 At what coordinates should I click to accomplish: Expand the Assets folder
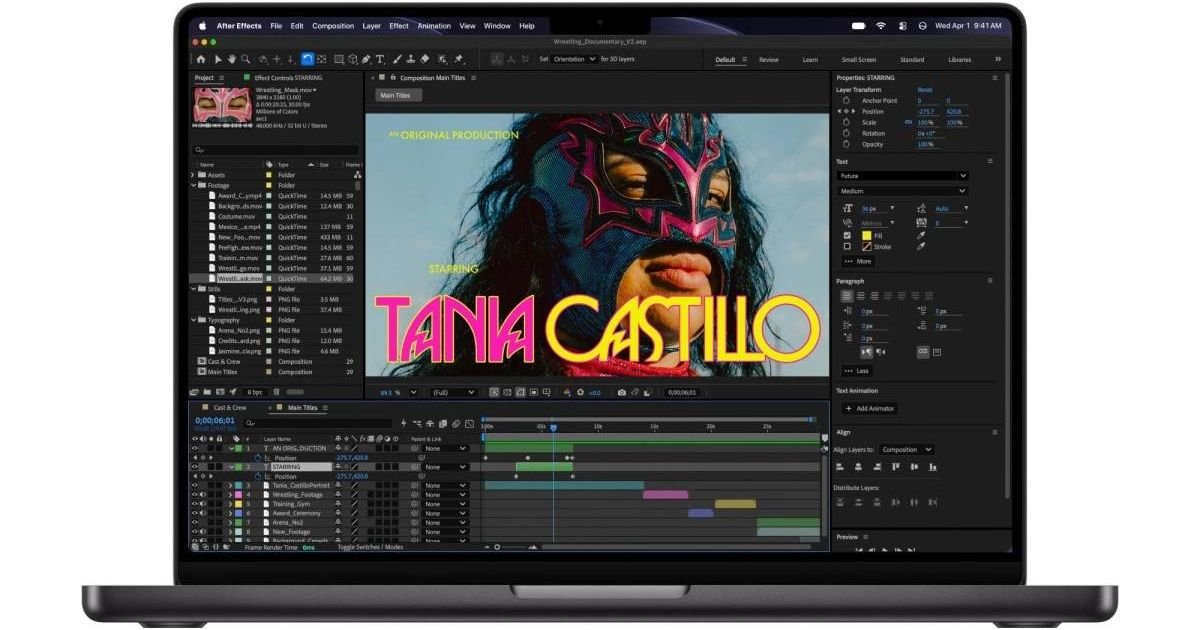[193, 175]
